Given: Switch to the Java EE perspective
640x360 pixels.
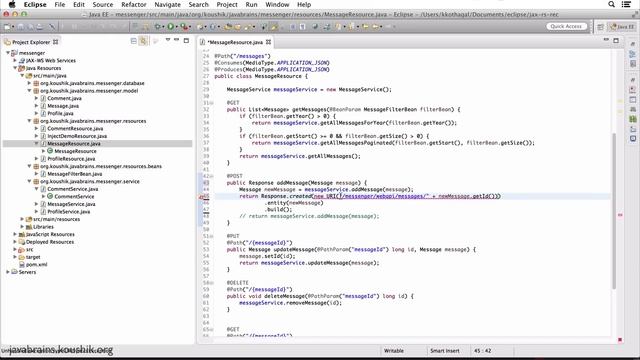Looking at the screenshot, I should coord(622,27).
